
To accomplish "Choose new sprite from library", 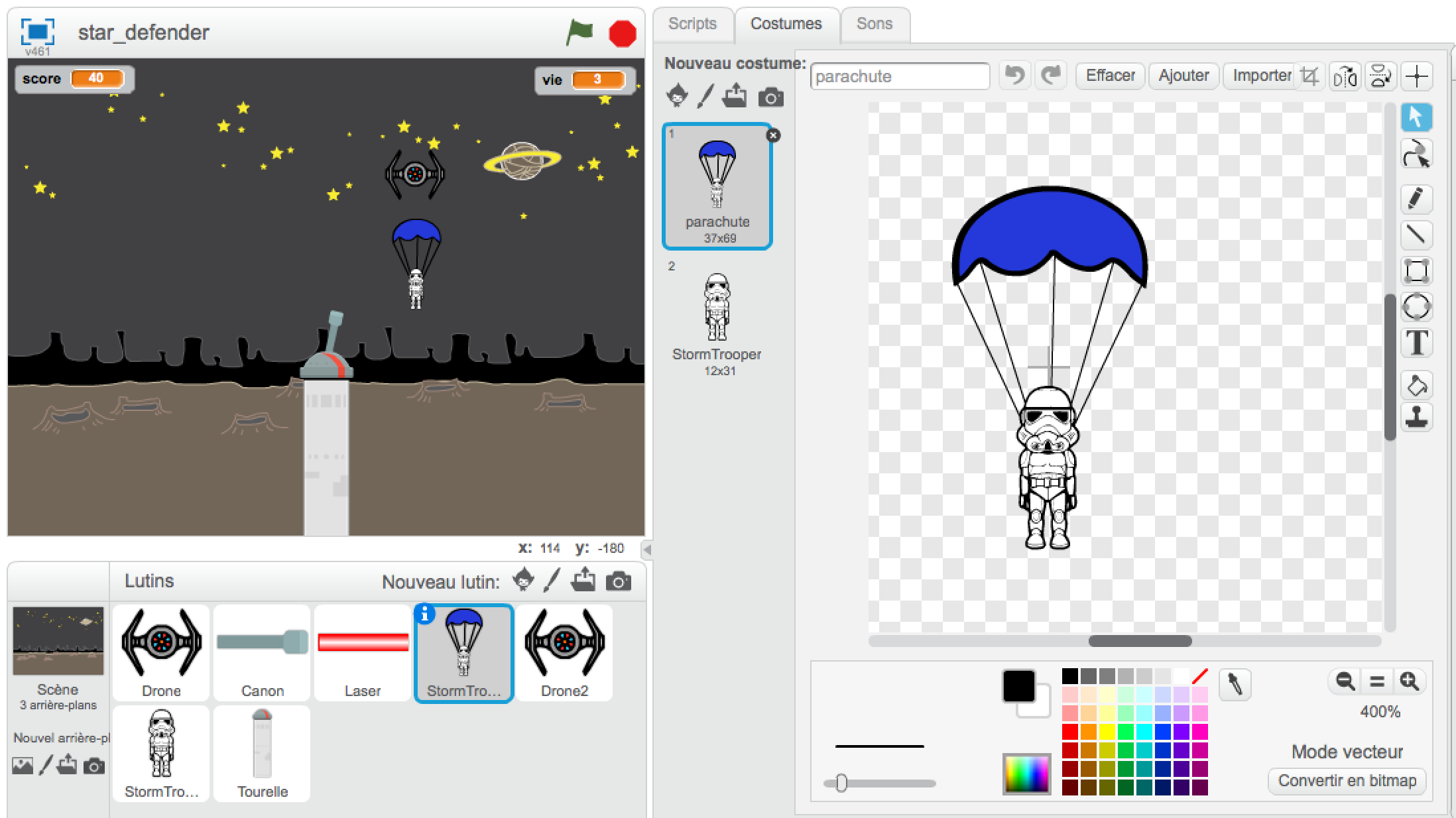I will tap(523, 580).
